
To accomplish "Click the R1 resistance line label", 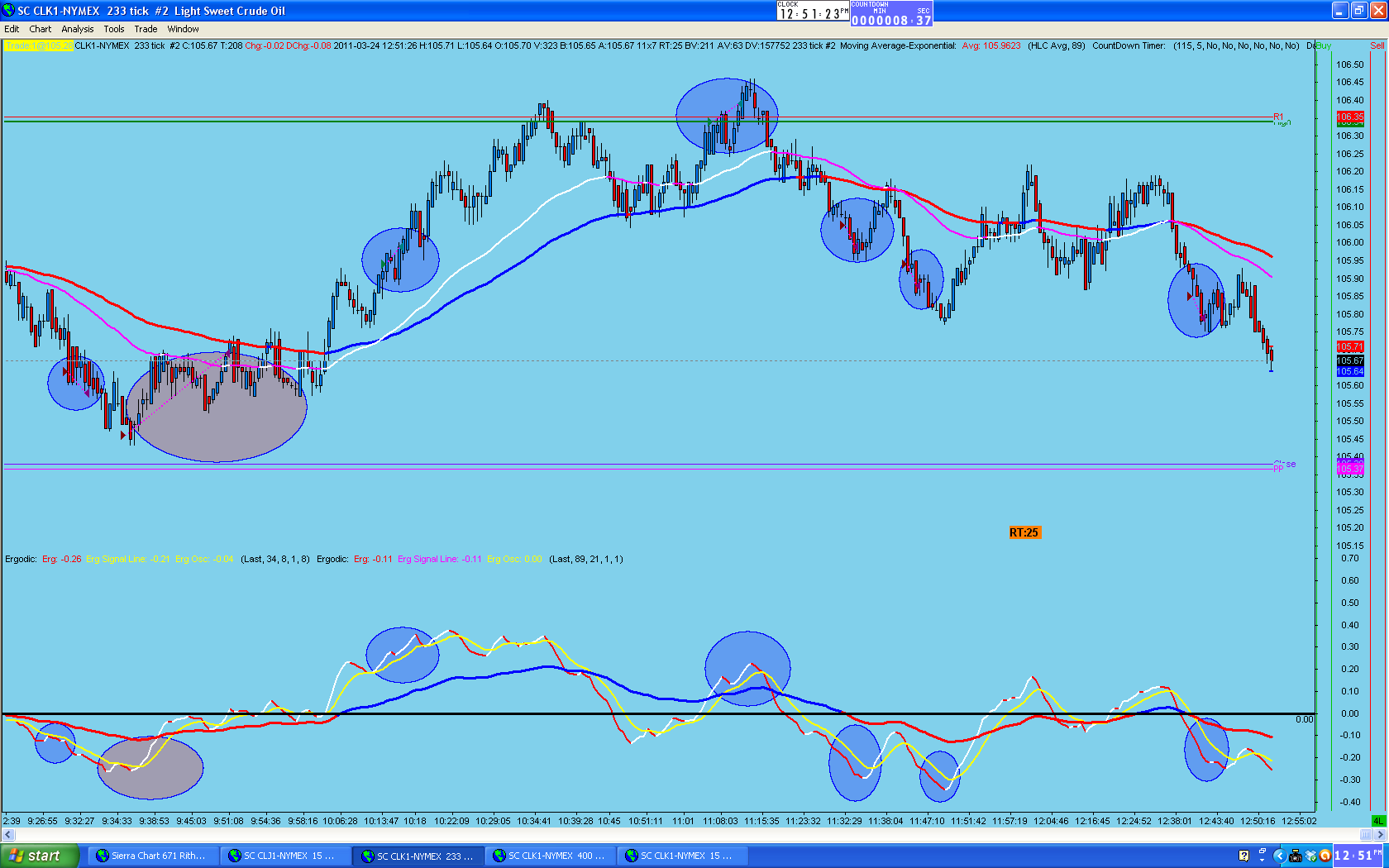I will [x=1278, y=117].
